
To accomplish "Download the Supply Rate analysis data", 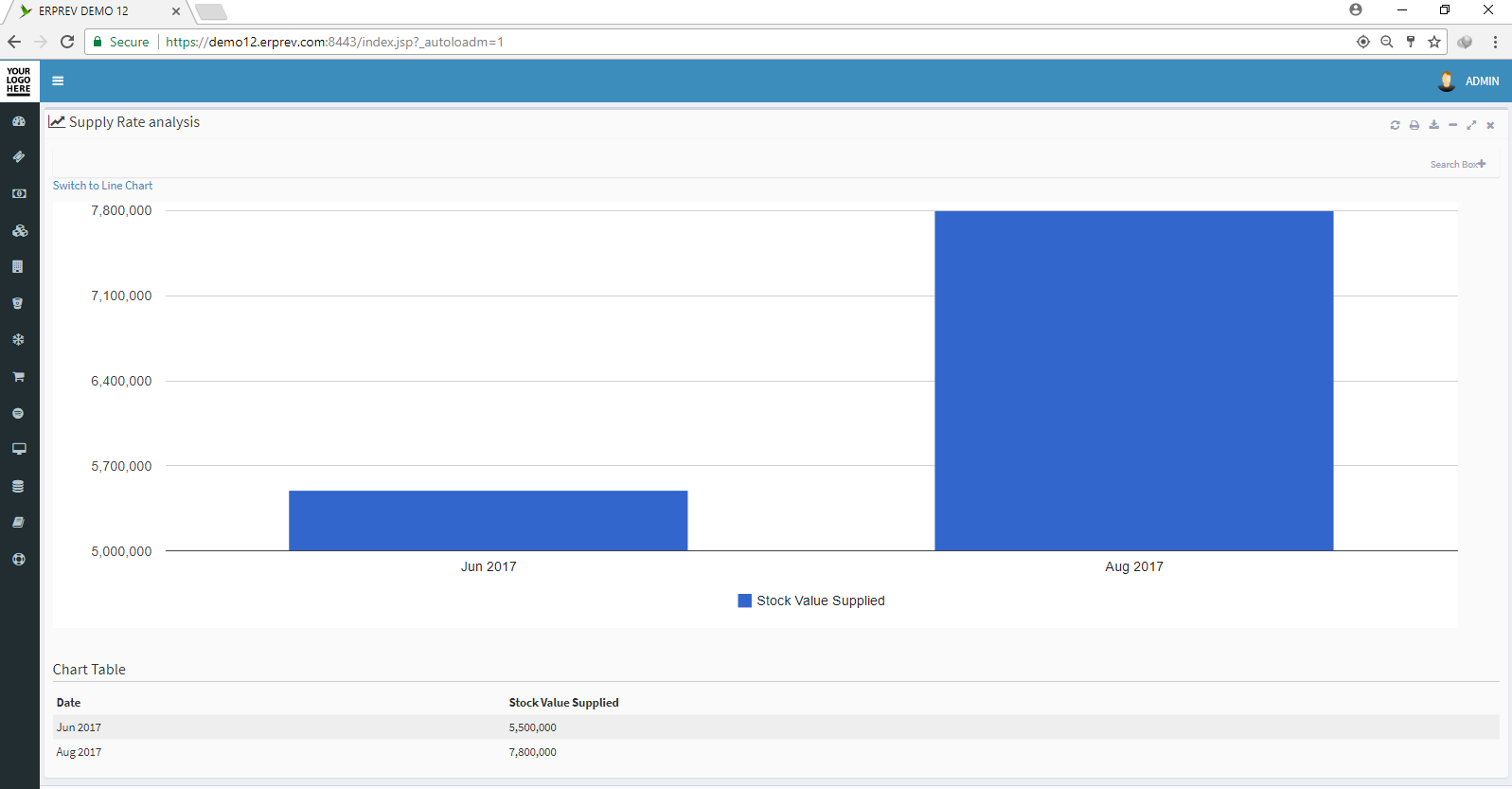I will (1433, 125).
